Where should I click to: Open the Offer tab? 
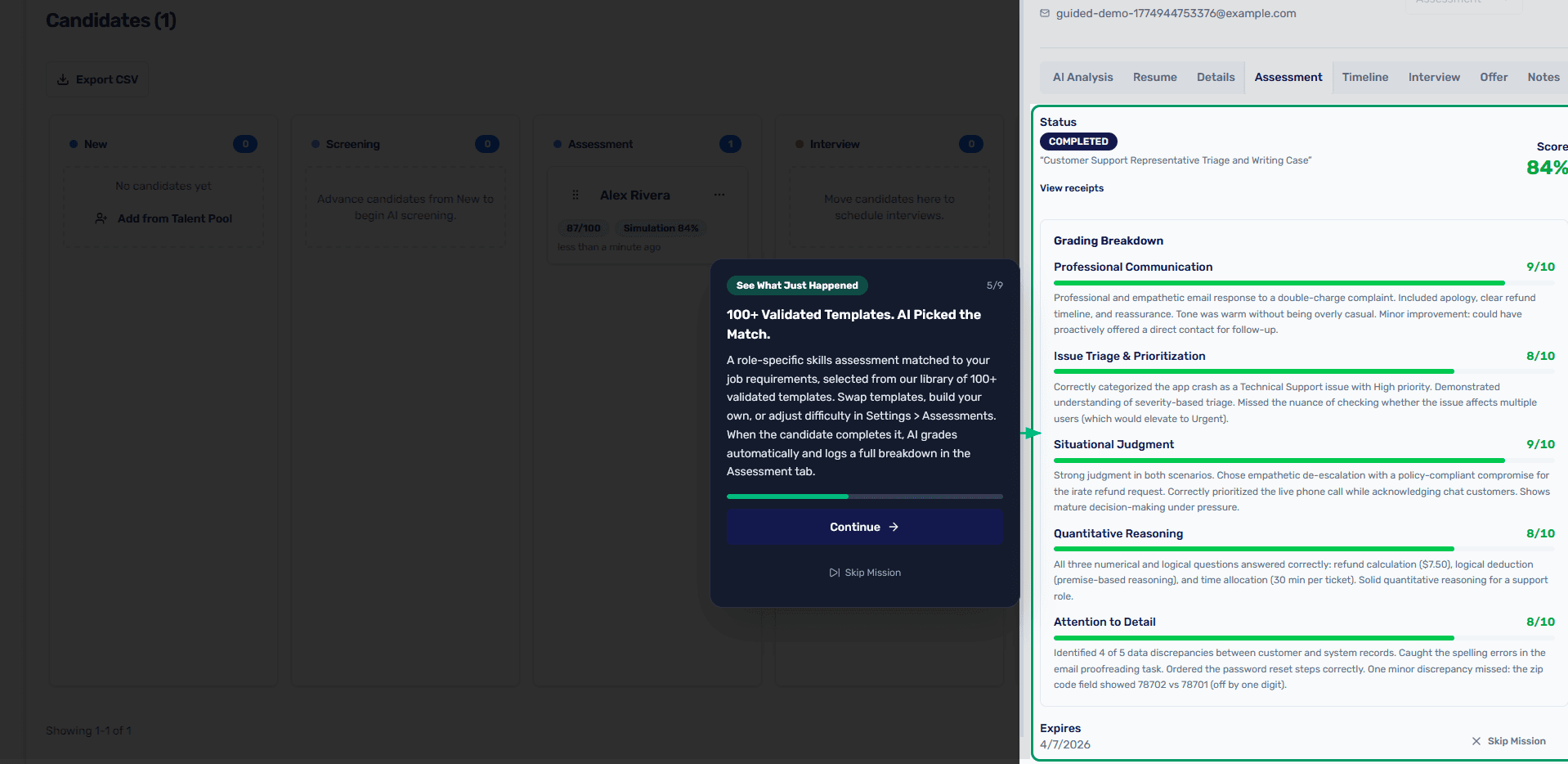click(x=1493, y=78)
